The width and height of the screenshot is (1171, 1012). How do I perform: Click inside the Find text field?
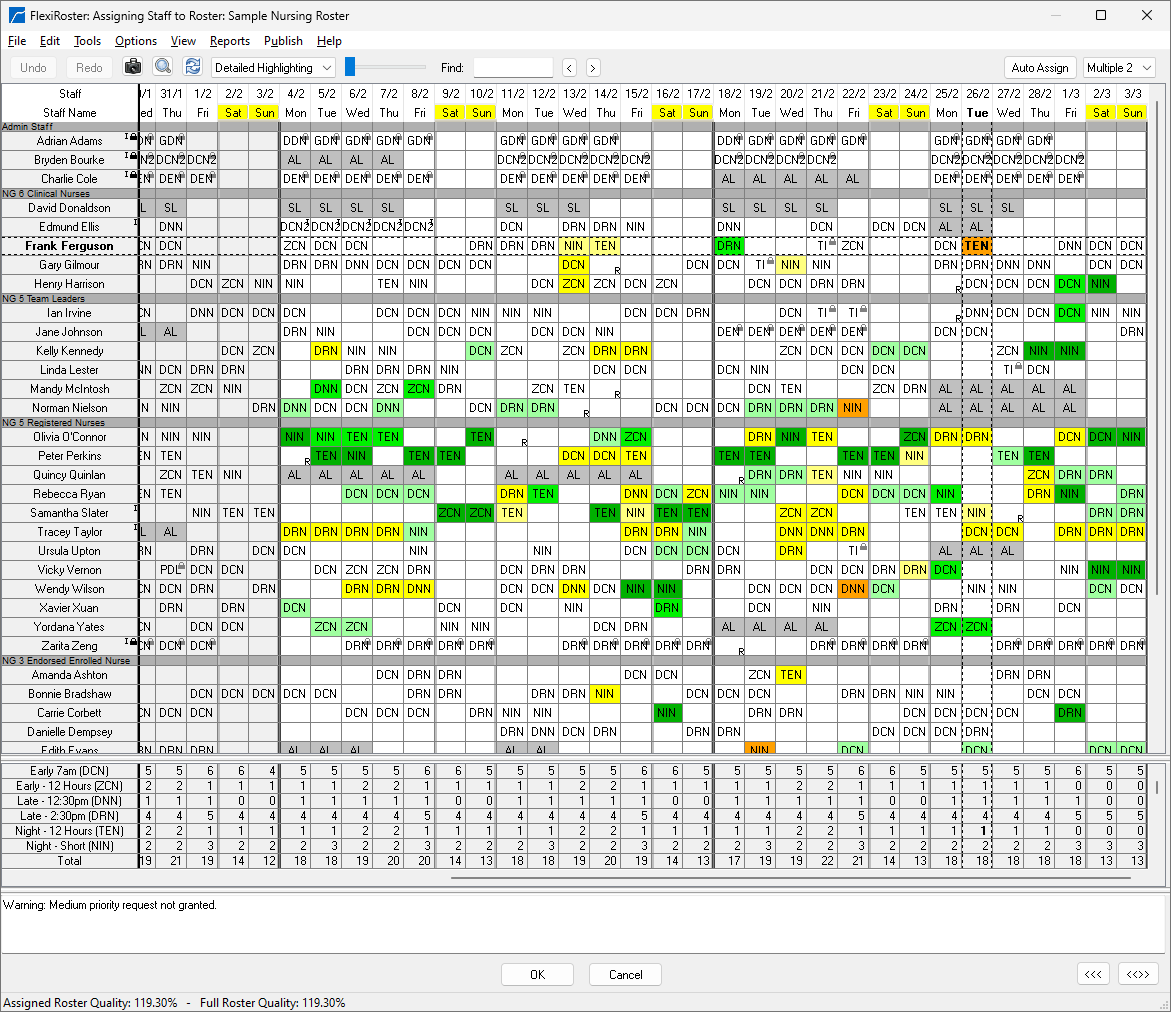pos(512,68)
